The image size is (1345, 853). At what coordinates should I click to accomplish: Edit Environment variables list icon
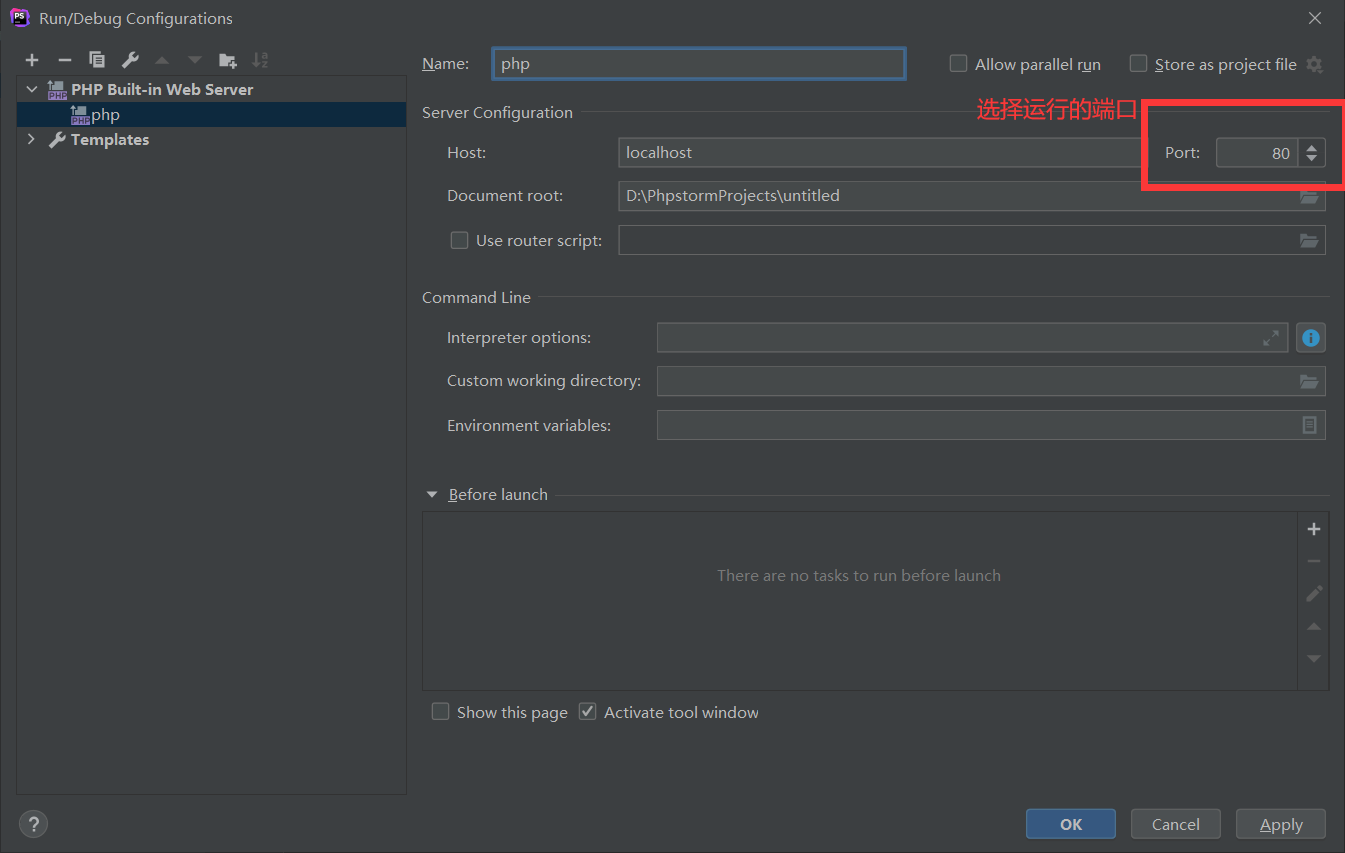[x=1309, y=425]
